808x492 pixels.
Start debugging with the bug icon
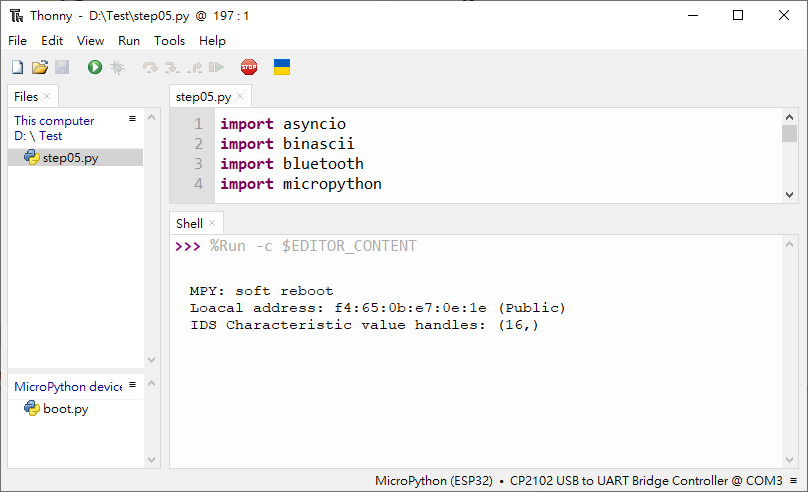point(117,67)
